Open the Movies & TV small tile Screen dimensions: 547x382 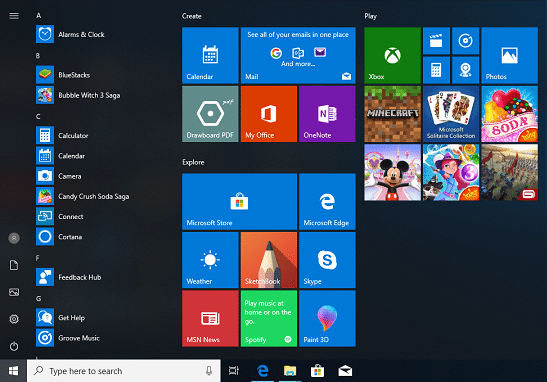click(x=436, y=41)
